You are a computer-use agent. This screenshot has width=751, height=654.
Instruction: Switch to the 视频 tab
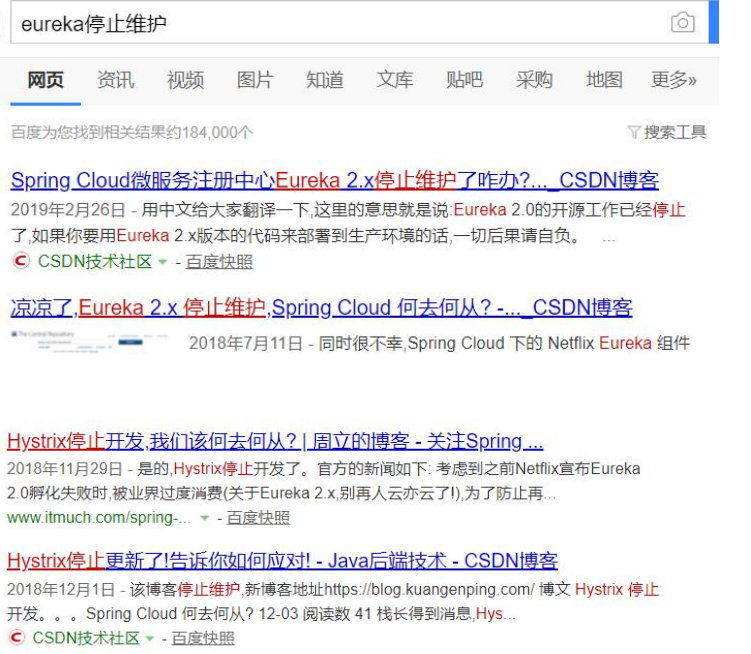click(185, 80)
